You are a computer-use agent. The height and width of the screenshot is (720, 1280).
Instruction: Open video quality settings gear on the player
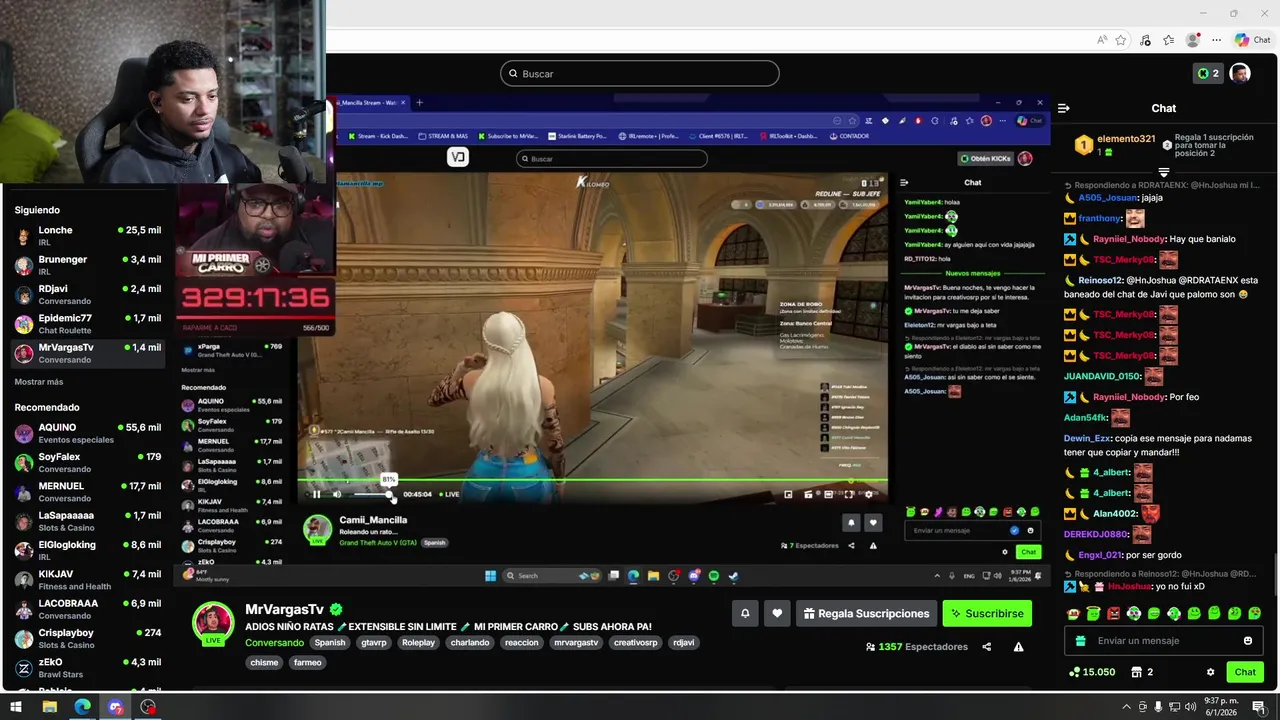click(869, 494)
